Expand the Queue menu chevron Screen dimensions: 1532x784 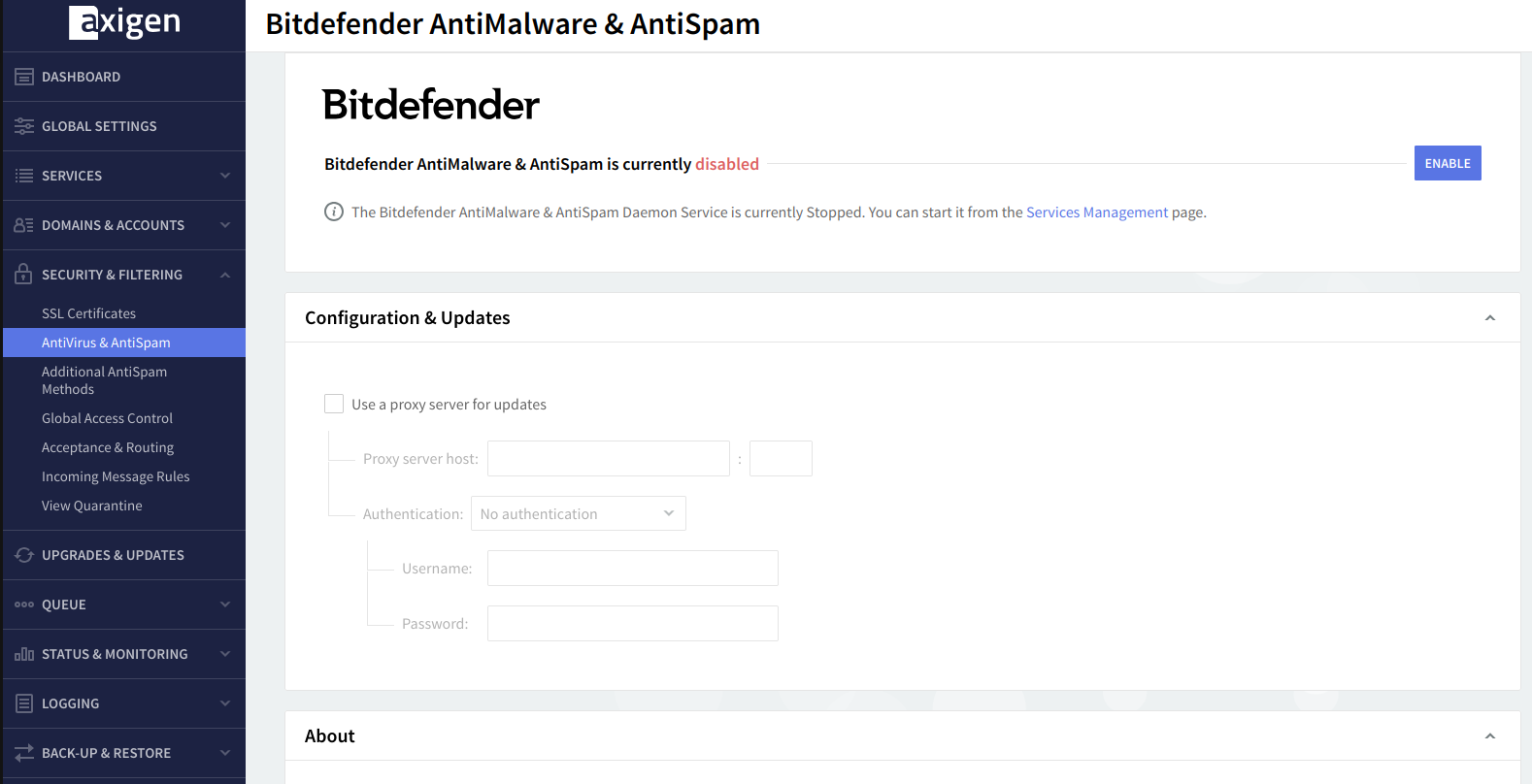click(225, 604)
